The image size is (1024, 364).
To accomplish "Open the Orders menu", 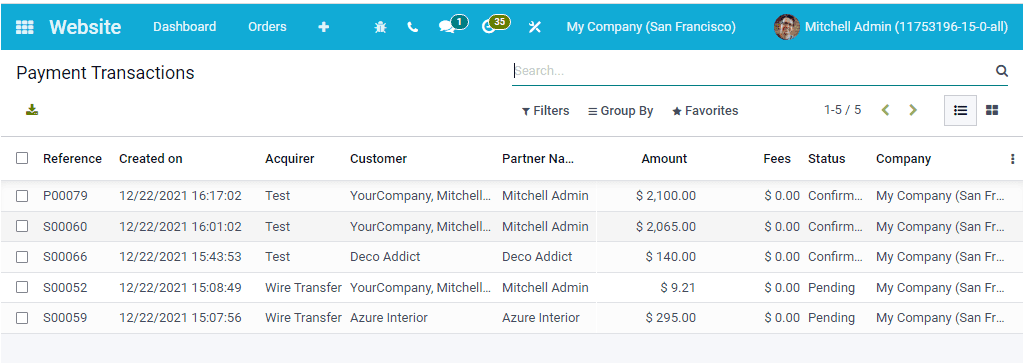I will coord(267,27).
